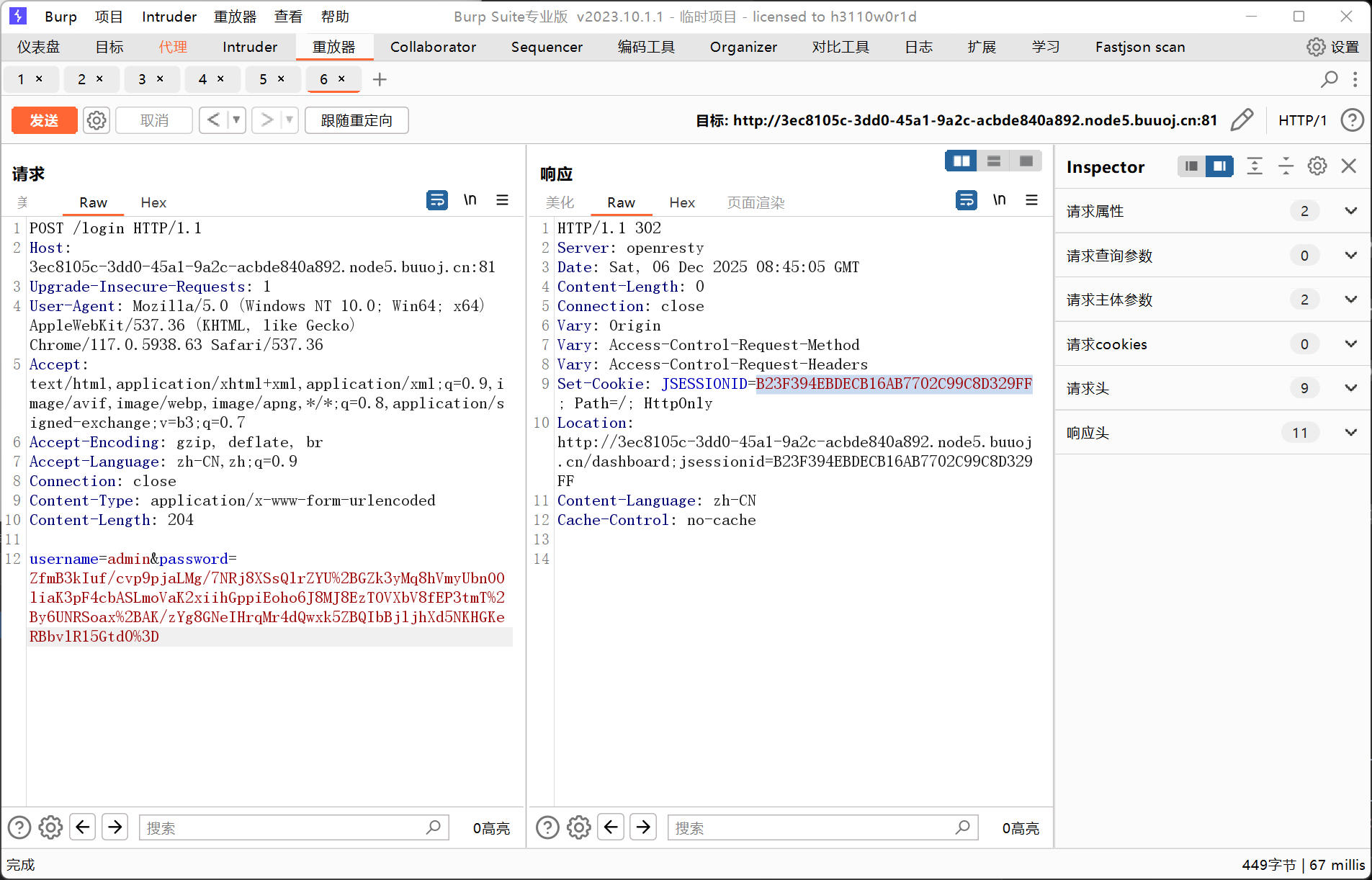
Task: Switch to the Collaborator tab
Action: point(433,47)
